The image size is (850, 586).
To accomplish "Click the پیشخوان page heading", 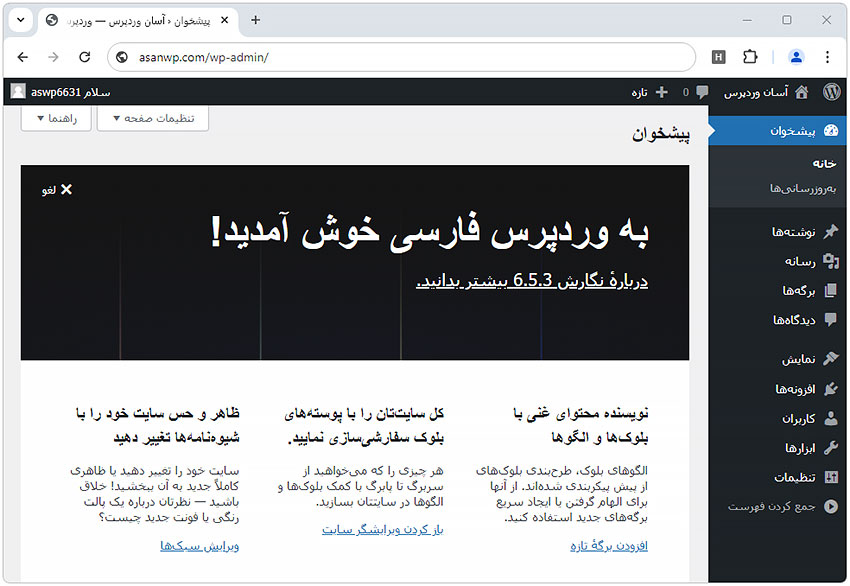I will [661, 133].
